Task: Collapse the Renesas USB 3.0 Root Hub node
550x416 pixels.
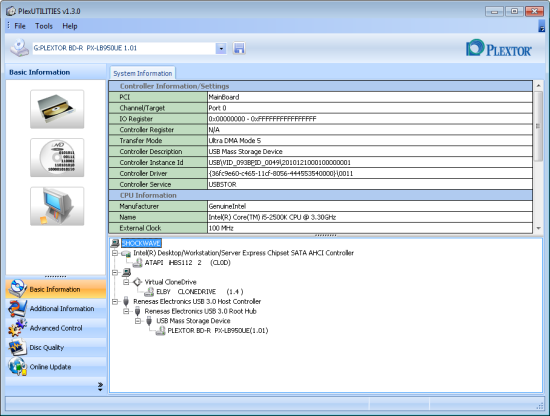Action: tap(126, 311)
